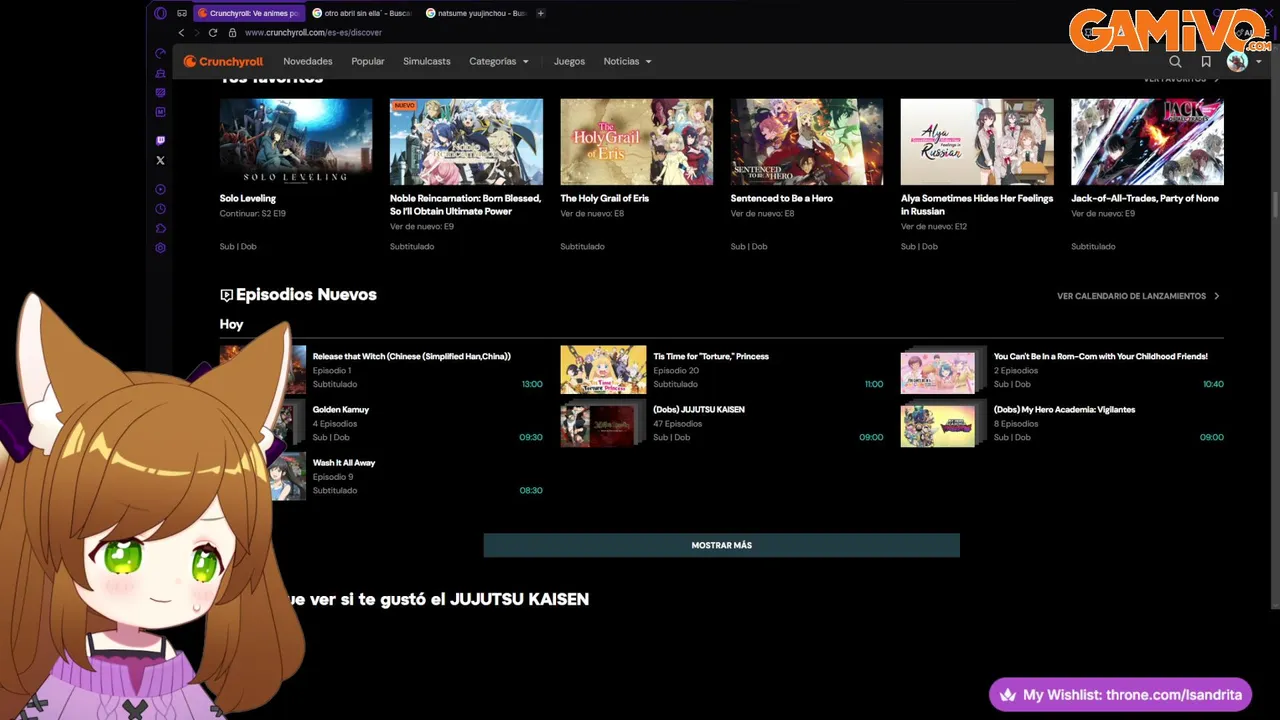The image size is (1280, 720).
Task: Reload the Crunchyroll page
Action: tap(213, 32)
